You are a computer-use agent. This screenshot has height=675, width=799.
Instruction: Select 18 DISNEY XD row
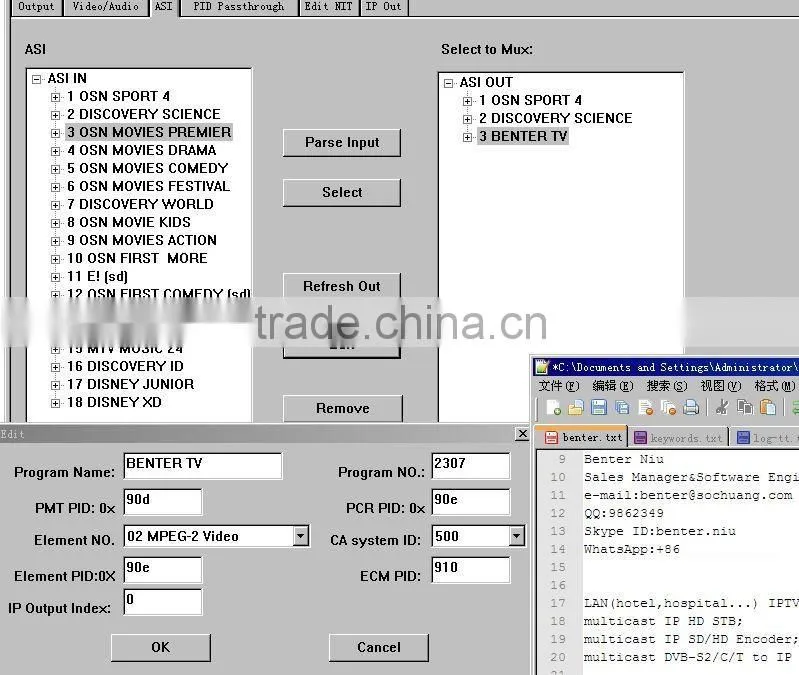click(114, 402)
